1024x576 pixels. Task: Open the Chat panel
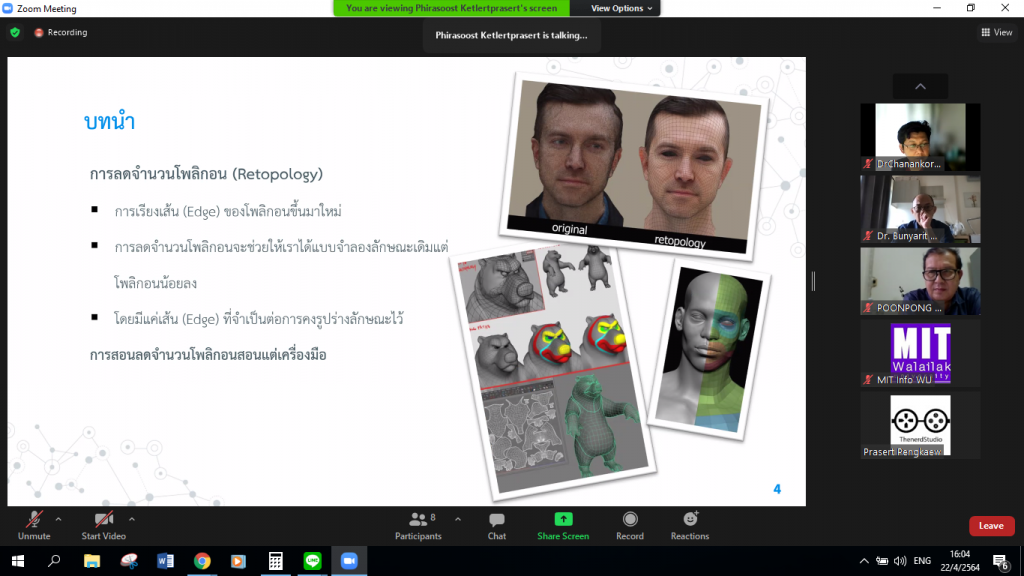[x=496, y=524]
